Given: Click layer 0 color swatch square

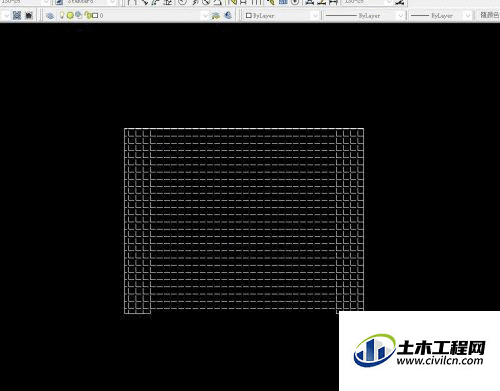Looking at the screenshot, I should point(95,15).
